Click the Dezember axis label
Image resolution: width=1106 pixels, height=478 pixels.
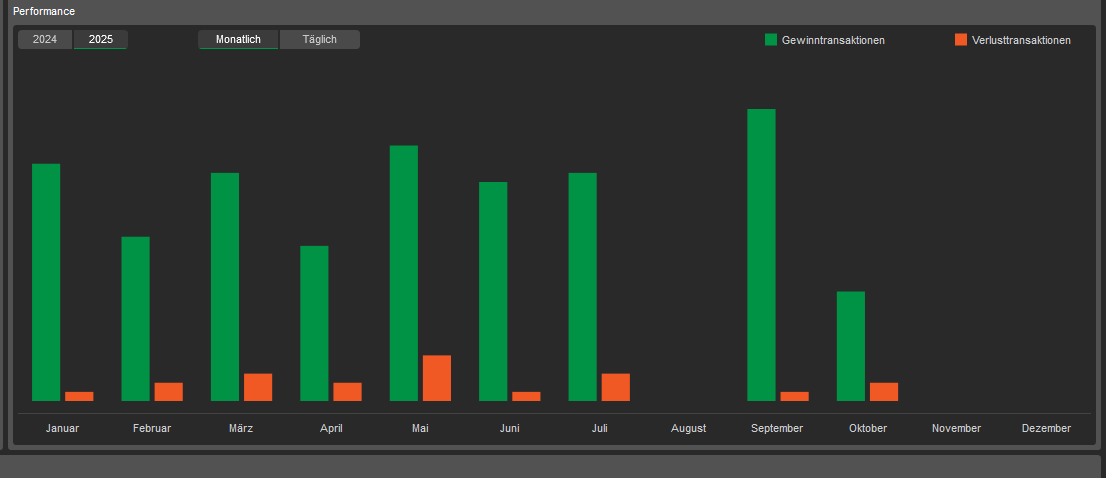click(x=1046, y=428)
